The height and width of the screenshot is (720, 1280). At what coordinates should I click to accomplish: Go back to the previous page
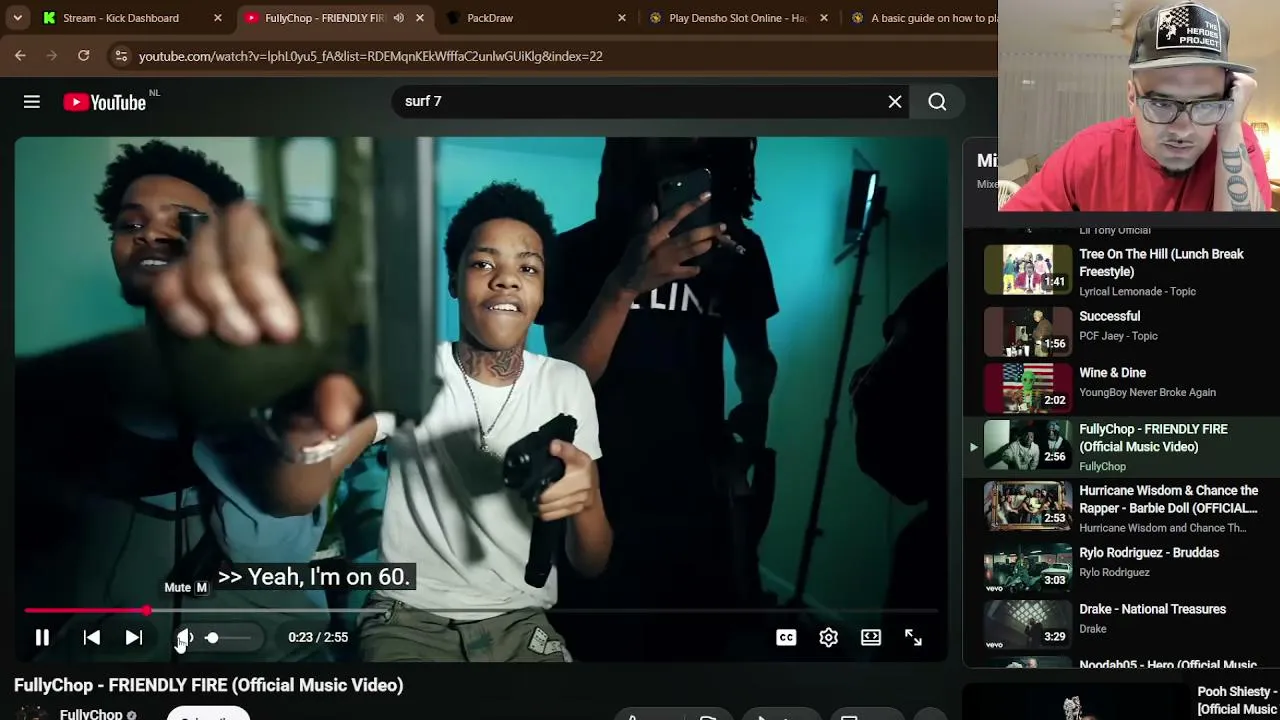[20, 56]
